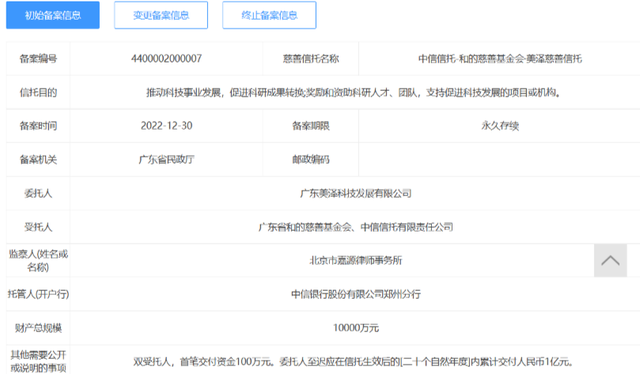Image resolution: width=640 pixels, height=374 pixels.
Task: Select the filing date 2022-12-30
Action: [166, 126]
